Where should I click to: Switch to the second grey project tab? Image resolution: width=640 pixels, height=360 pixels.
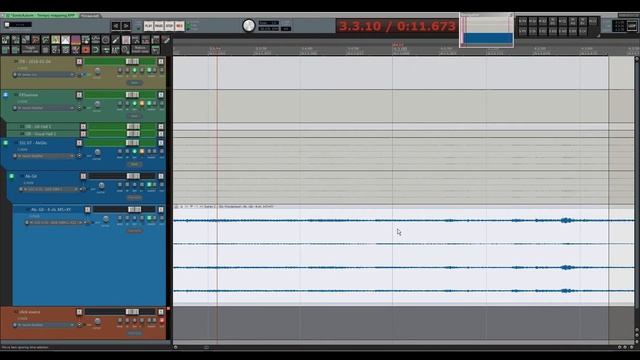(90, 16)
